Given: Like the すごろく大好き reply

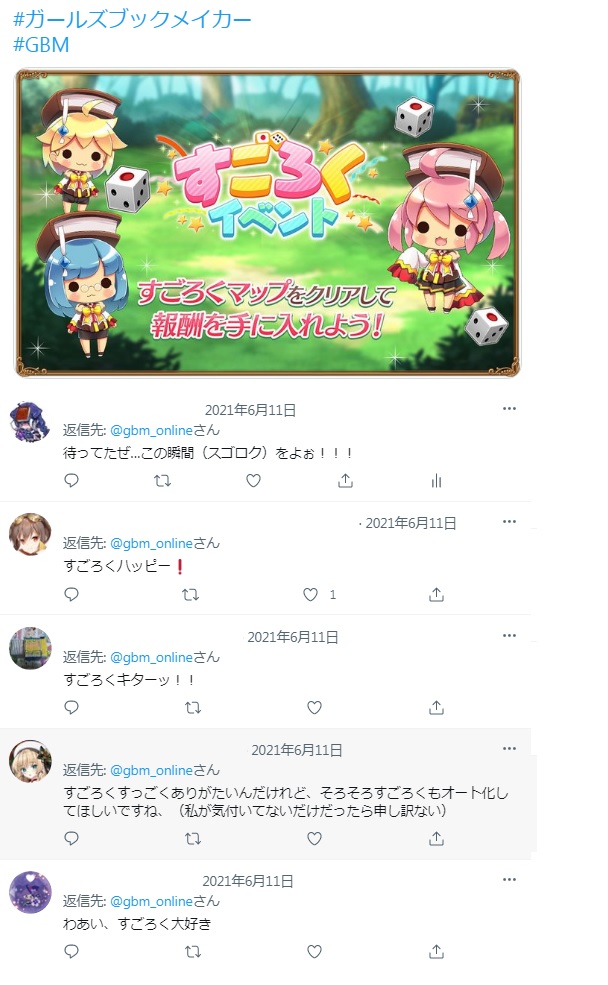Looking at the screenshot, I should click(314, 952).
